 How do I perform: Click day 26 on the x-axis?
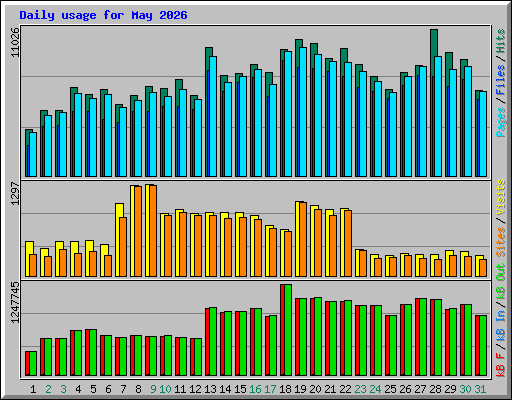pos(405,389)
